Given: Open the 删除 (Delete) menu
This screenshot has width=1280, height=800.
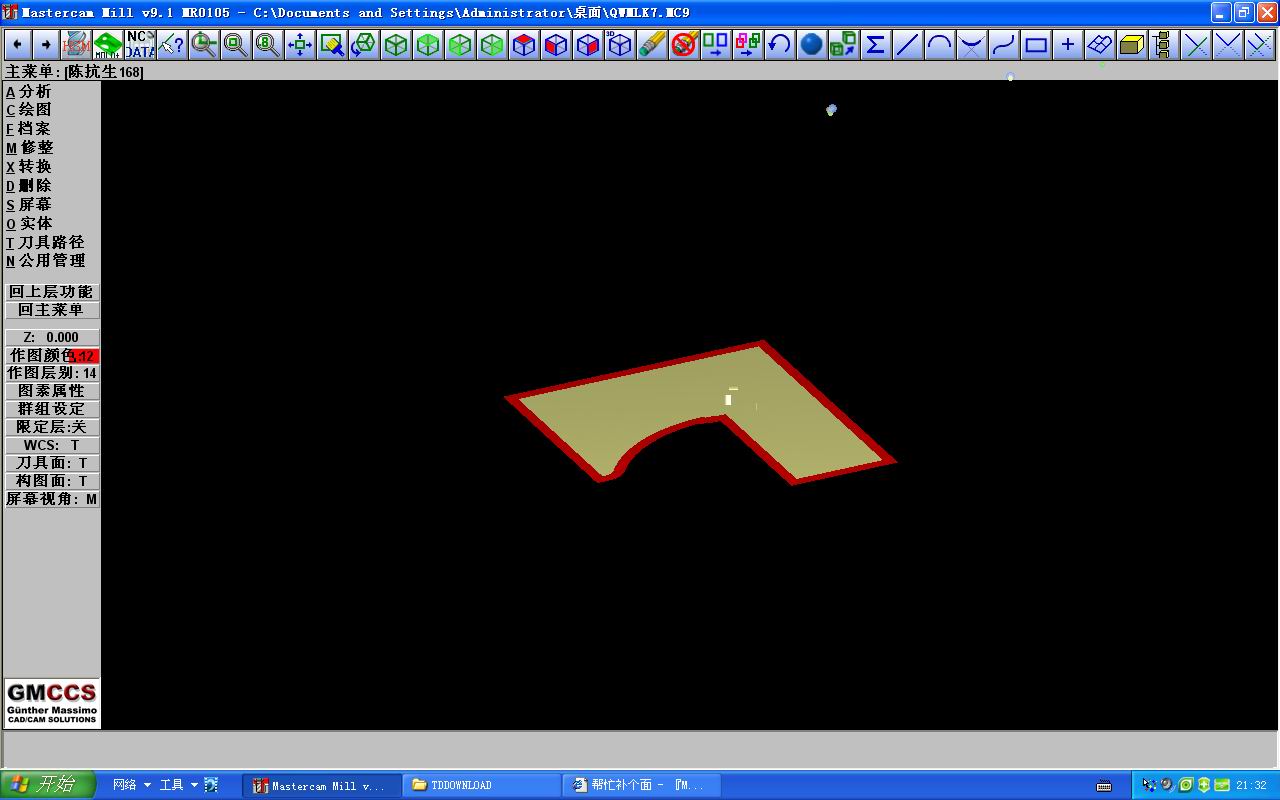Looking at the screenshot, I should coord(28,186).
